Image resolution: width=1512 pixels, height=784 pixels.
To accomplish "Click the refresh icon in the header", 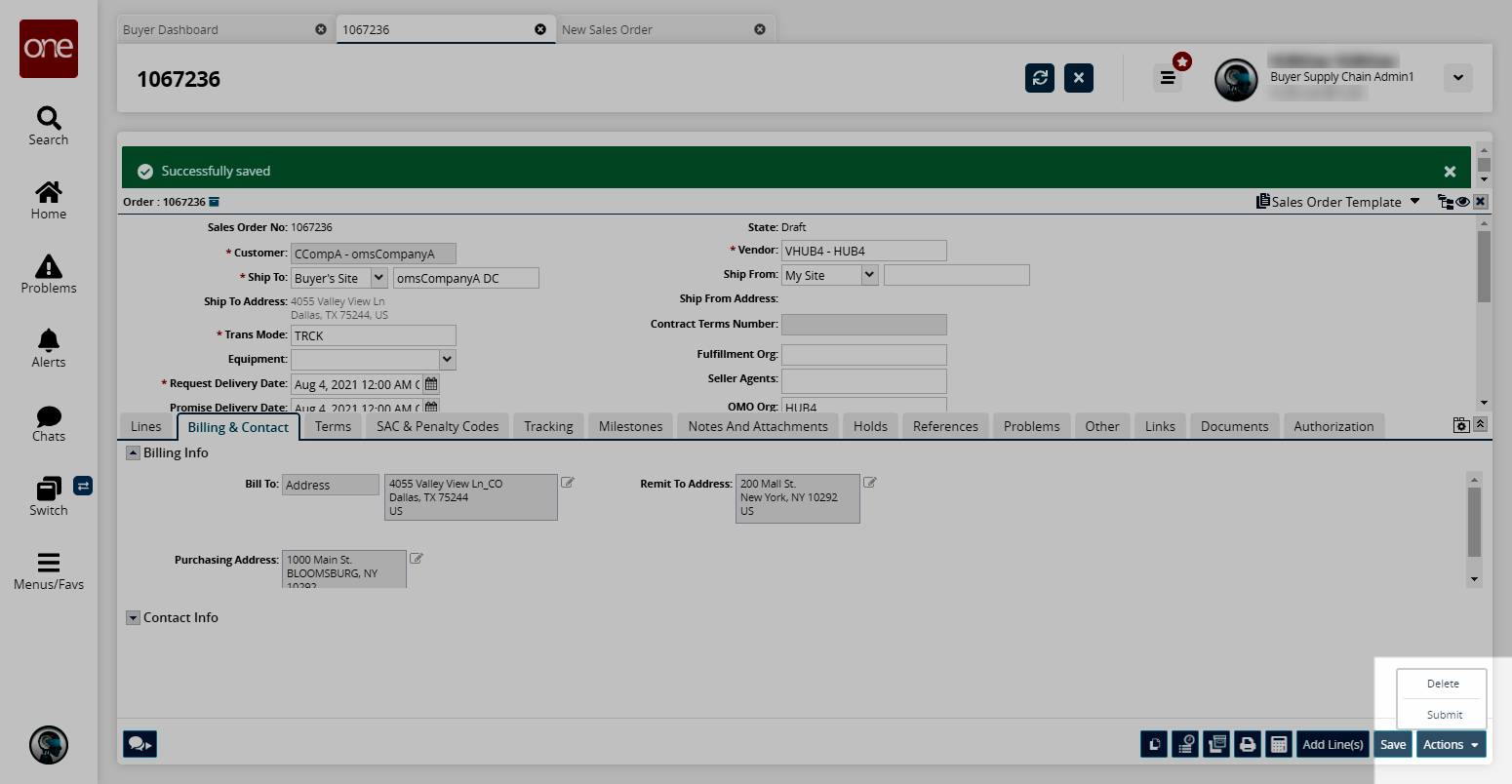I will coord(1040,78).
